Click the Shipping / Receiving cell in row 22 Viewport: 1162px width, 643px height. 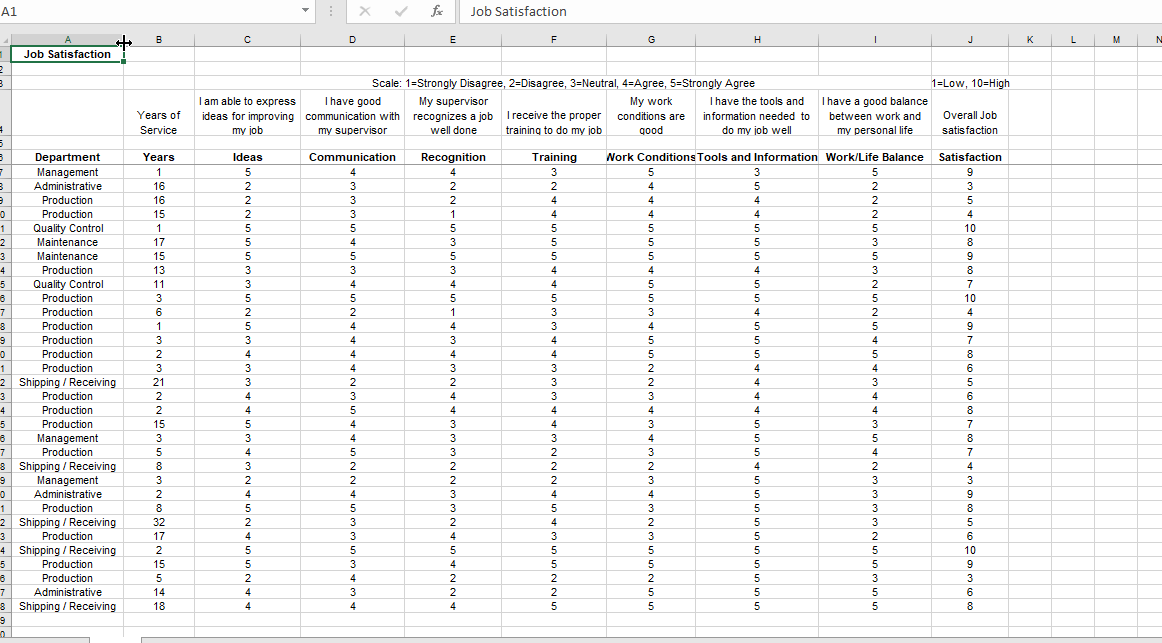67,382
